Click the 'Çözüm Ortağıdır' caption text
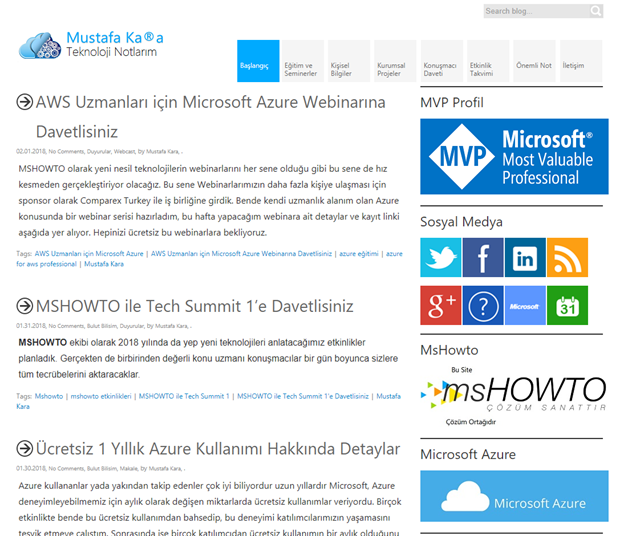624x536 pixels. tap(471, 422)
